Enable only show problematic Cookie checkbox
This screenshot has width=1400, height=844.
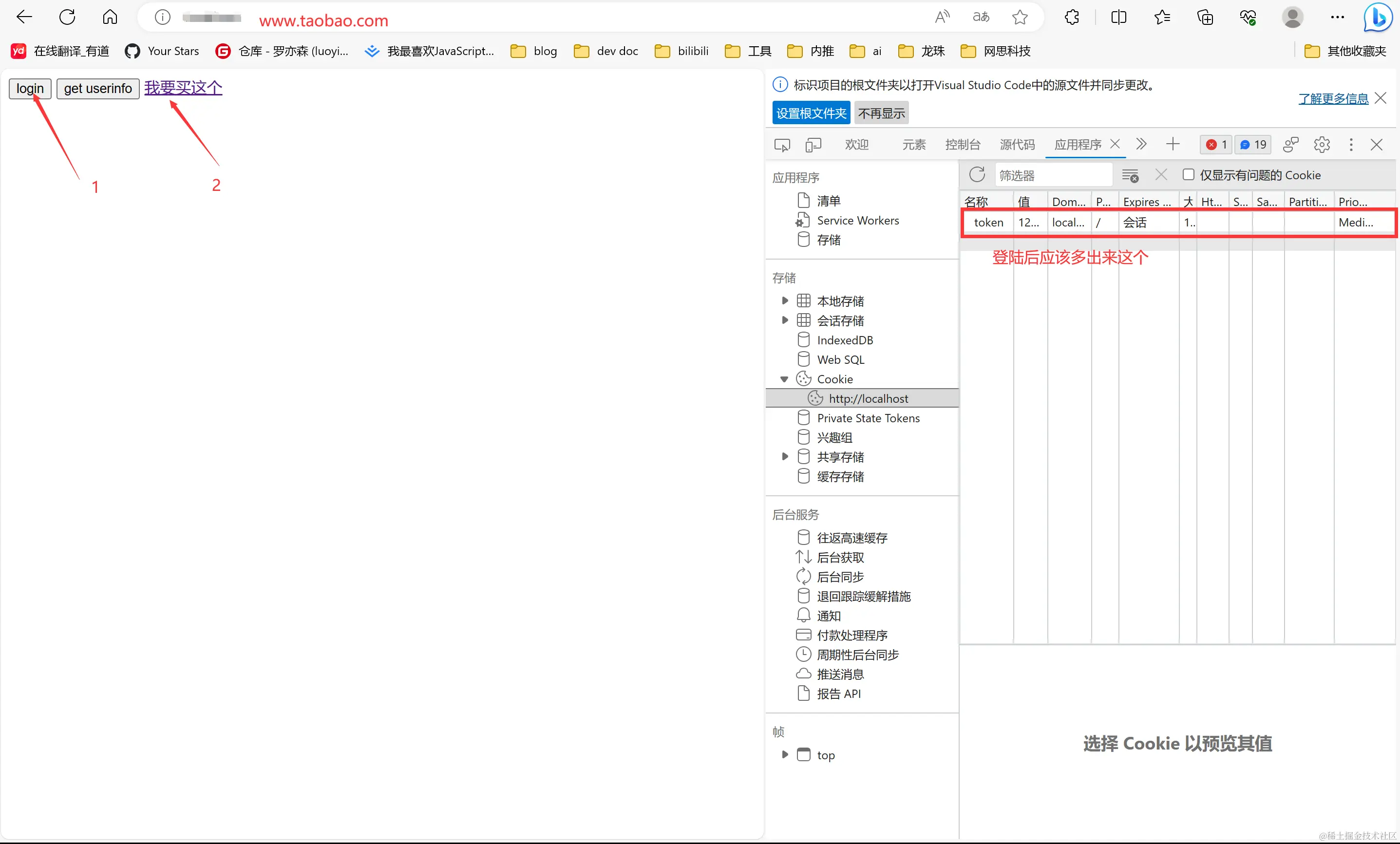coord(1188,175)
